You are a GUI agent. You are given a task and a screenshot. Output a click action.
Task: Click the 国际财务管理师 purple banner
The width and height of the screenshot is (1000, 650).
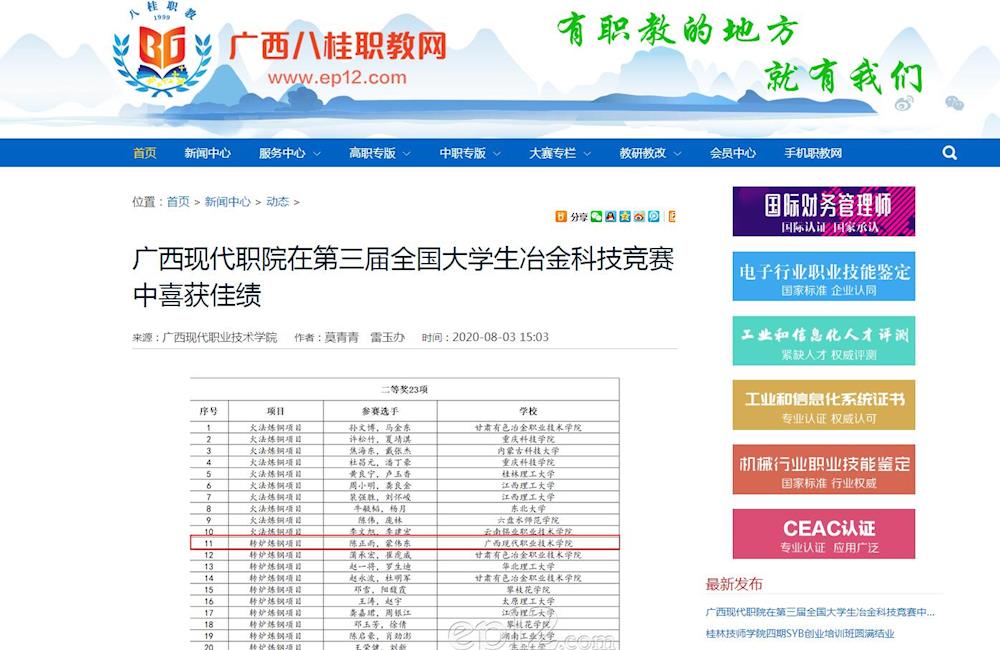823,211
